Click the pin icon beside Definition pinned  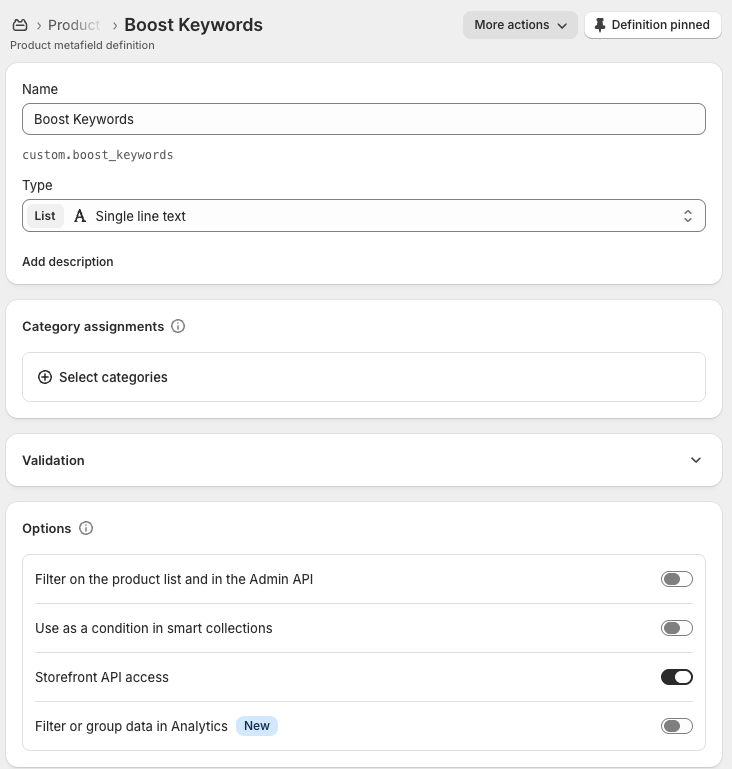(600, 25)
